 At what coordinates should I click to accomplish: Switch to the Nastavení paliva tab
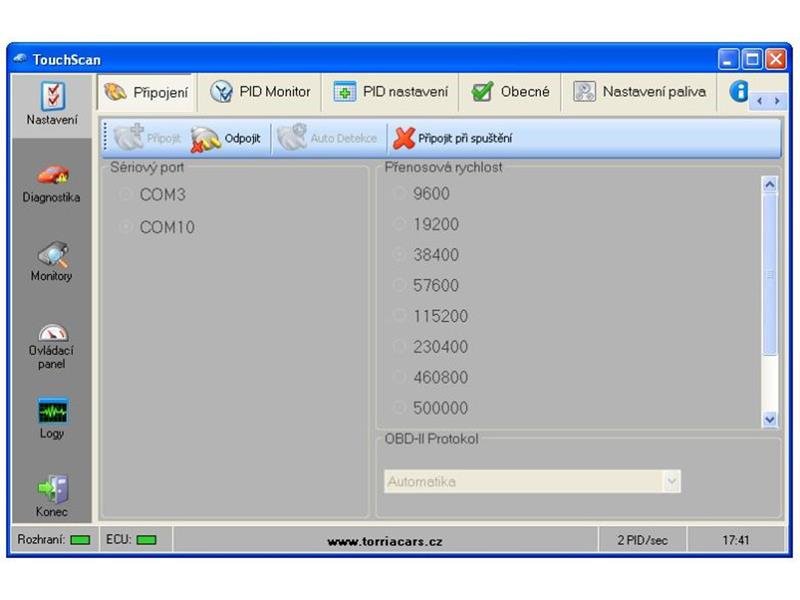[x=639, y=92]
